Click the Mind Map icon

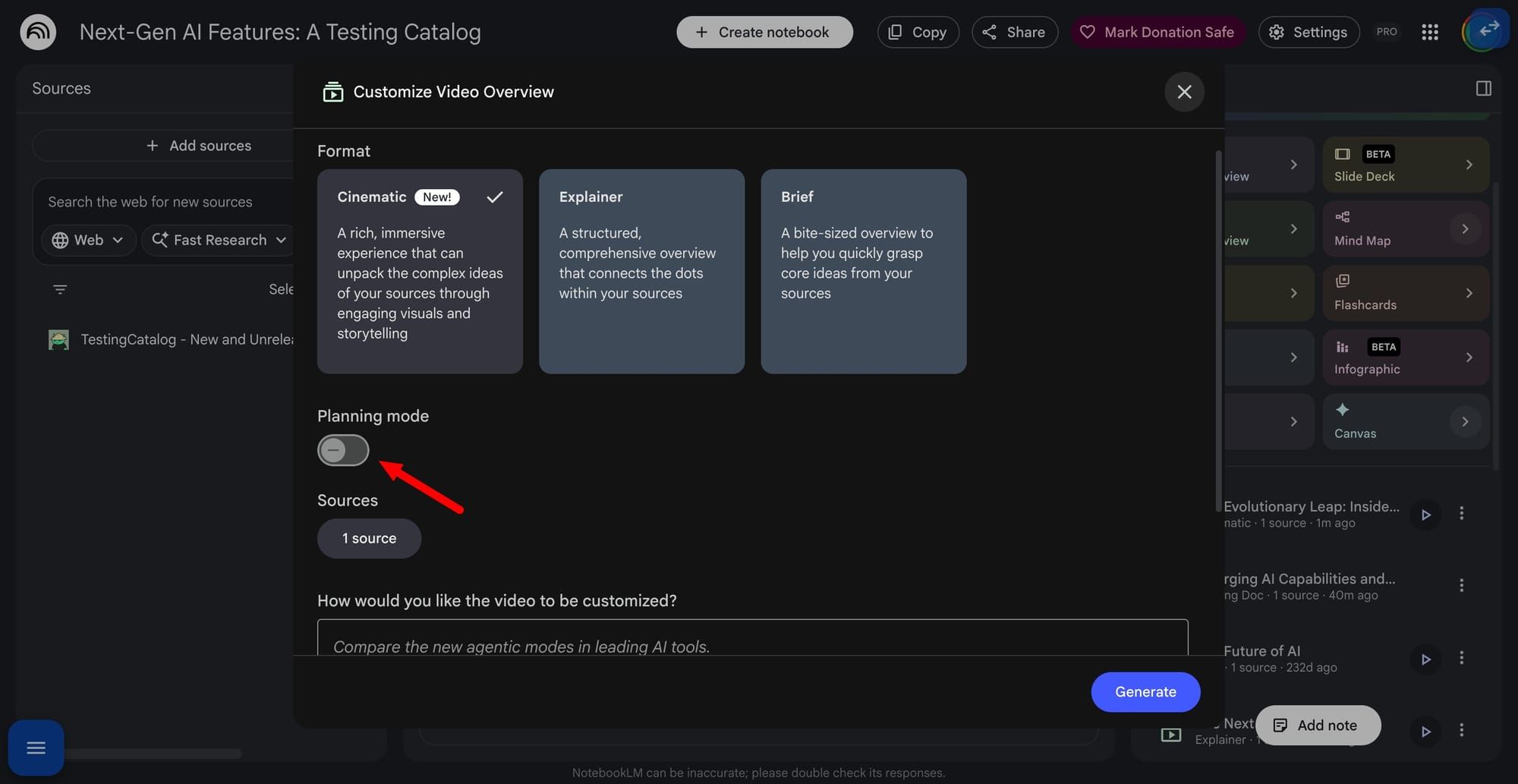click(x=1343, y=217)
